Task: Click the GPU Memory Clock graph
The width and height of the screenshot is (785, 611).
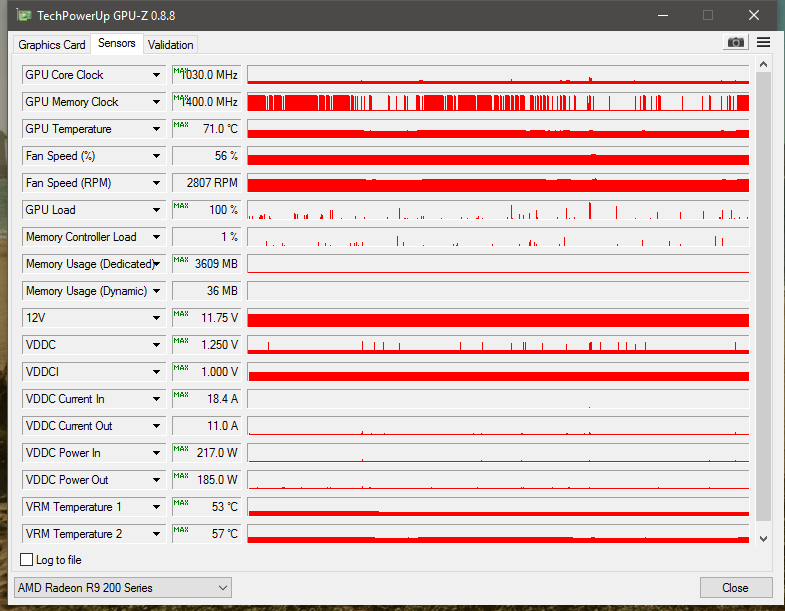Action: pos(497,102)
